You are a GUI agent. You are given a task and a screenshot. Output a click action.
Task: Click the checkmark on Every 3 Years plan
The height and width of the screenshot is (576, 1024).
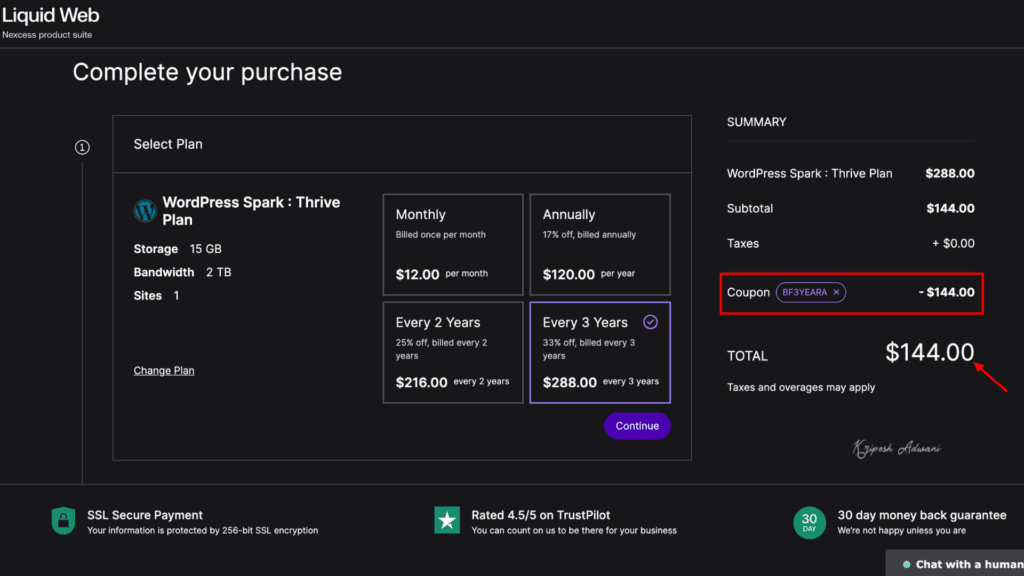click(650, 322)
